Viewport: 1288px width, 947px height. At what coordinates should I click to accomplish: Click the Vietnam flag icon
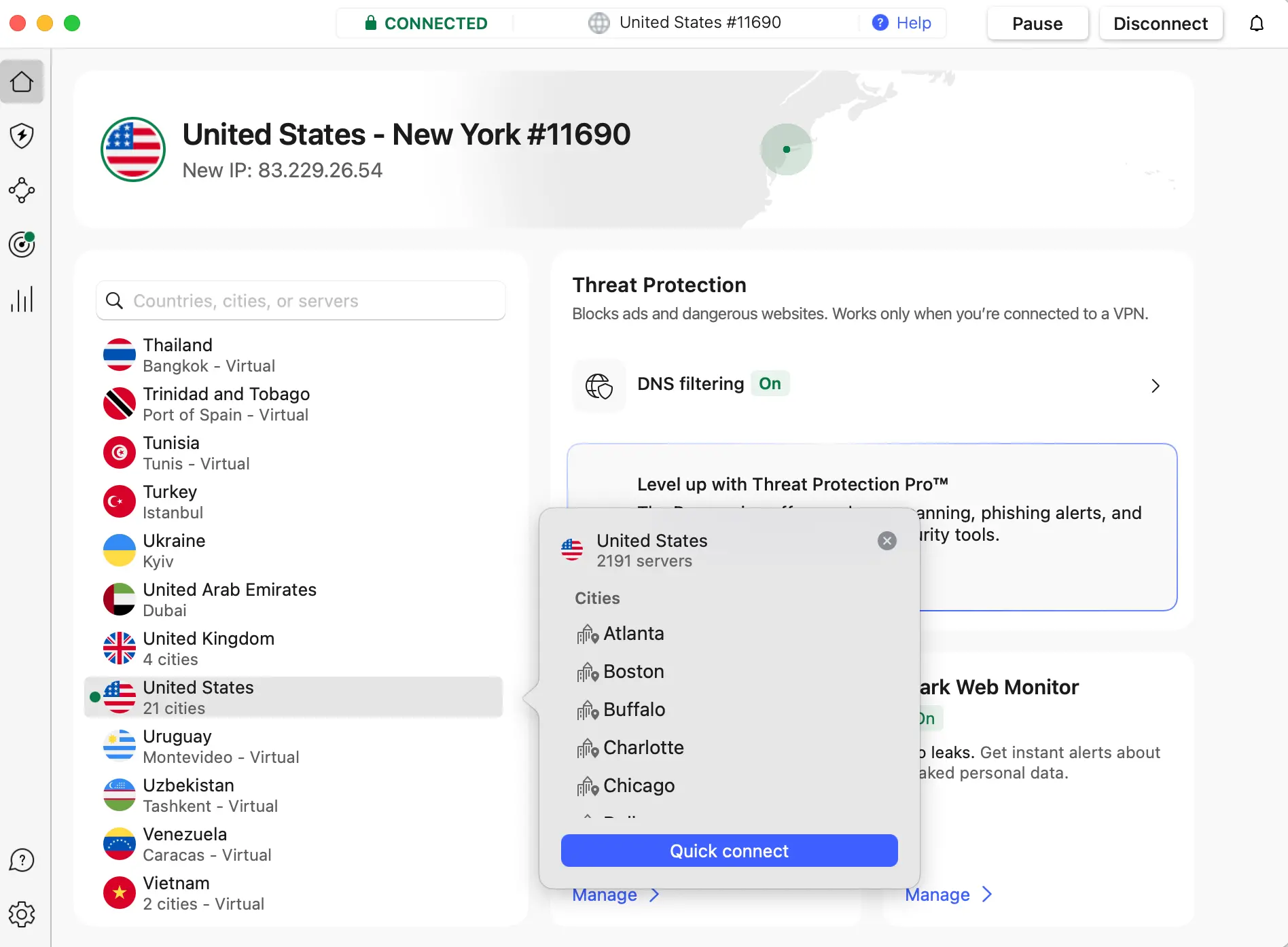(x=120, y=893)
